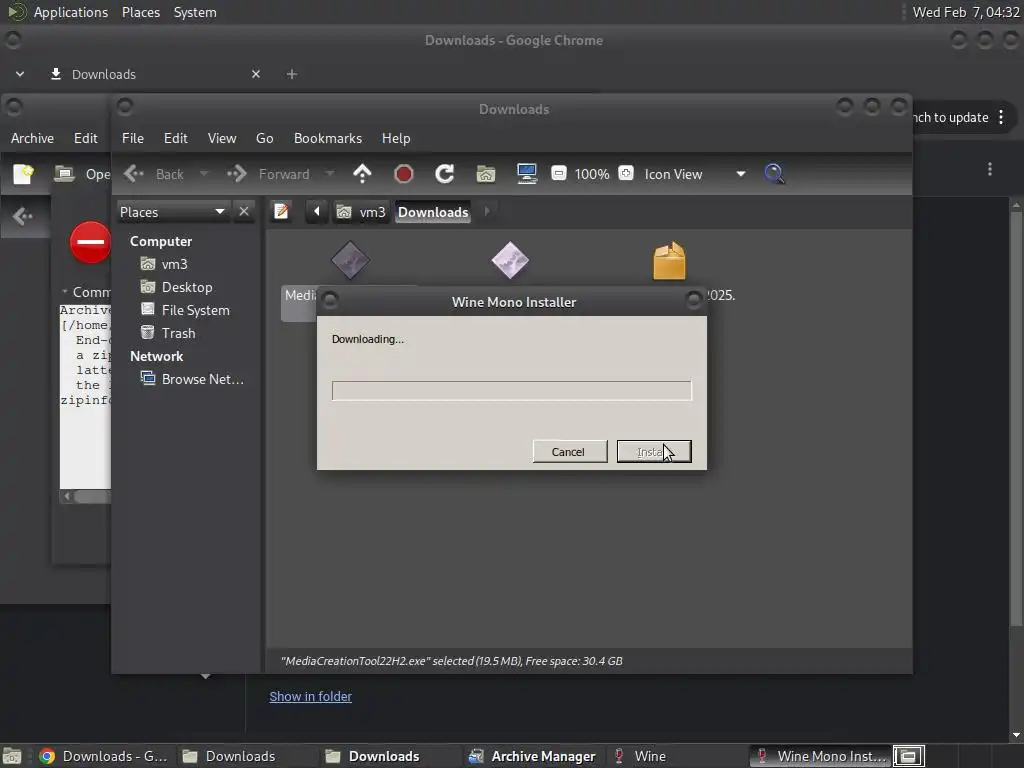Select Downloads segment in path bar
The width and height of the screenshot is (1024, 768).
tap(433, 212)
